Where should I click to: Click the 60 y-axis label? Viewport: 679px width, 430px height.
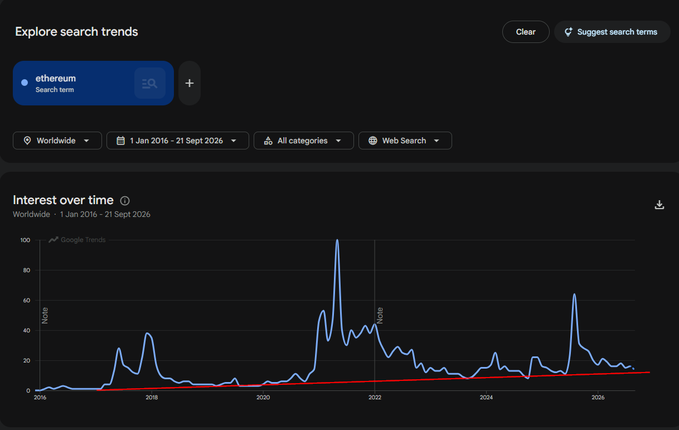tap(27, 300)
